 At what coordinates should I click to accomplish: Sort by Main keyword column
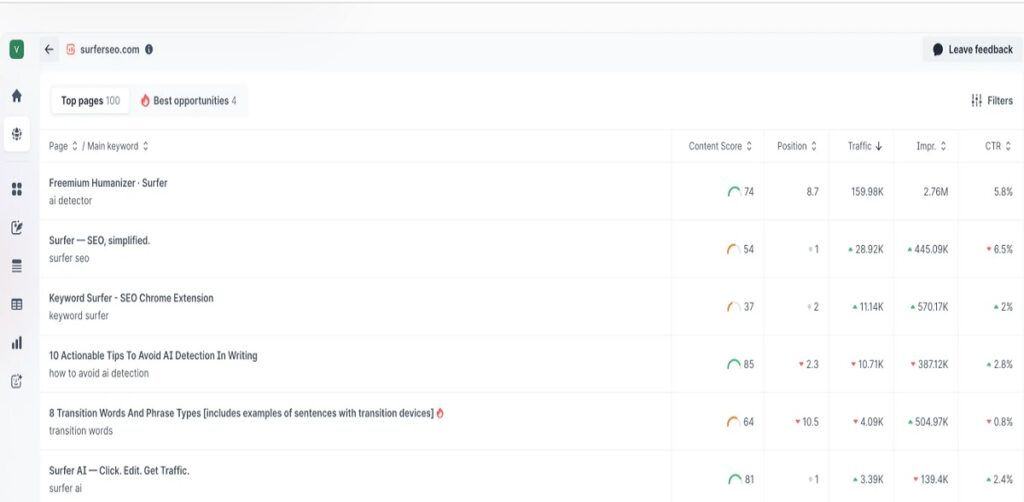[x=118, y=146]
